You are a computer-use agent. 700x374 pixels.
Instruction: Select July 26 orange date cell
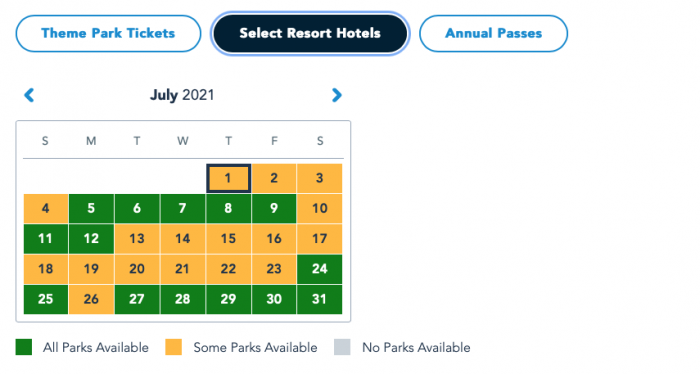[91, 299]
